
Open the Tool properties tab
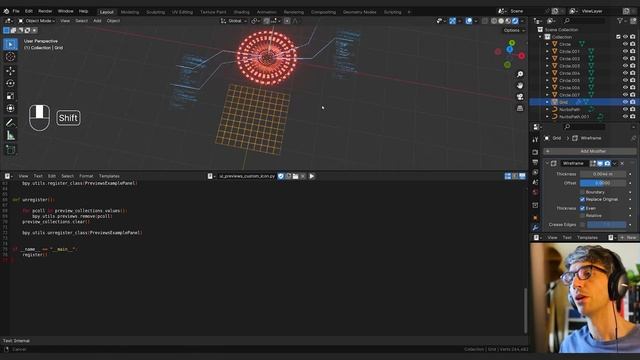[x=535, y=140]
